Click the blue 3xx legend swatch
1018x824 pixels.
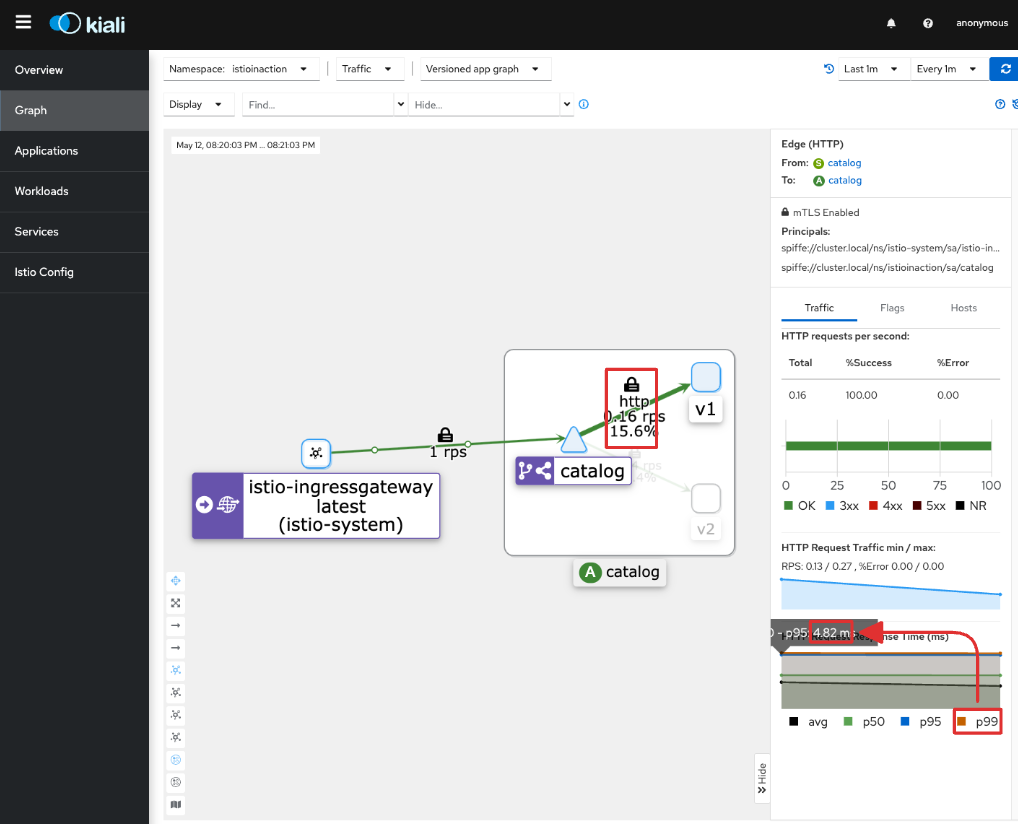[x=830, y=505]
